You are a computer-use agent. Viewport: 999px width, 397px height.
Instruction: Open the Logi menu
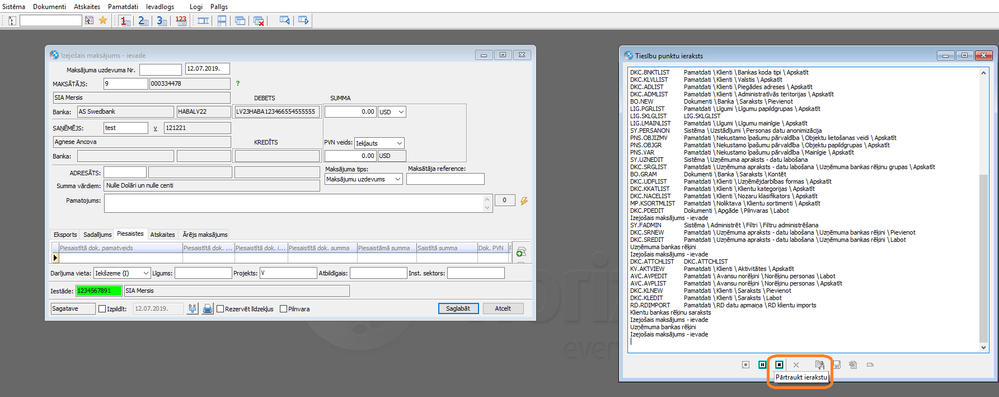pyautogui.click(x=196, y=6)
